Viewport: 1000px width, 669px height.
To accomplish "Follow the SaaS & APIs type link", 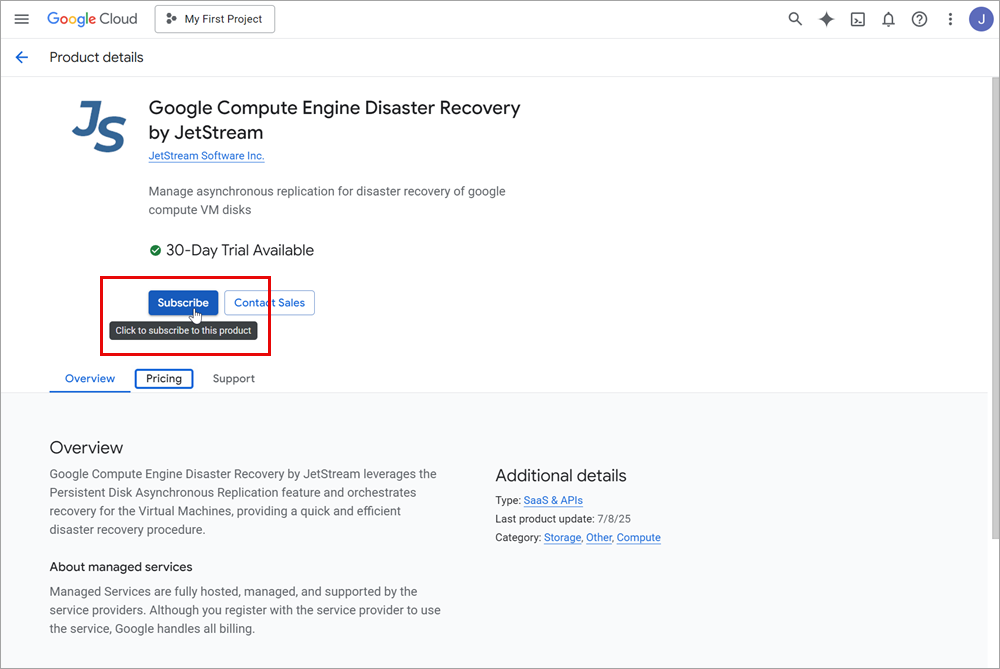I will coord(553,500).
